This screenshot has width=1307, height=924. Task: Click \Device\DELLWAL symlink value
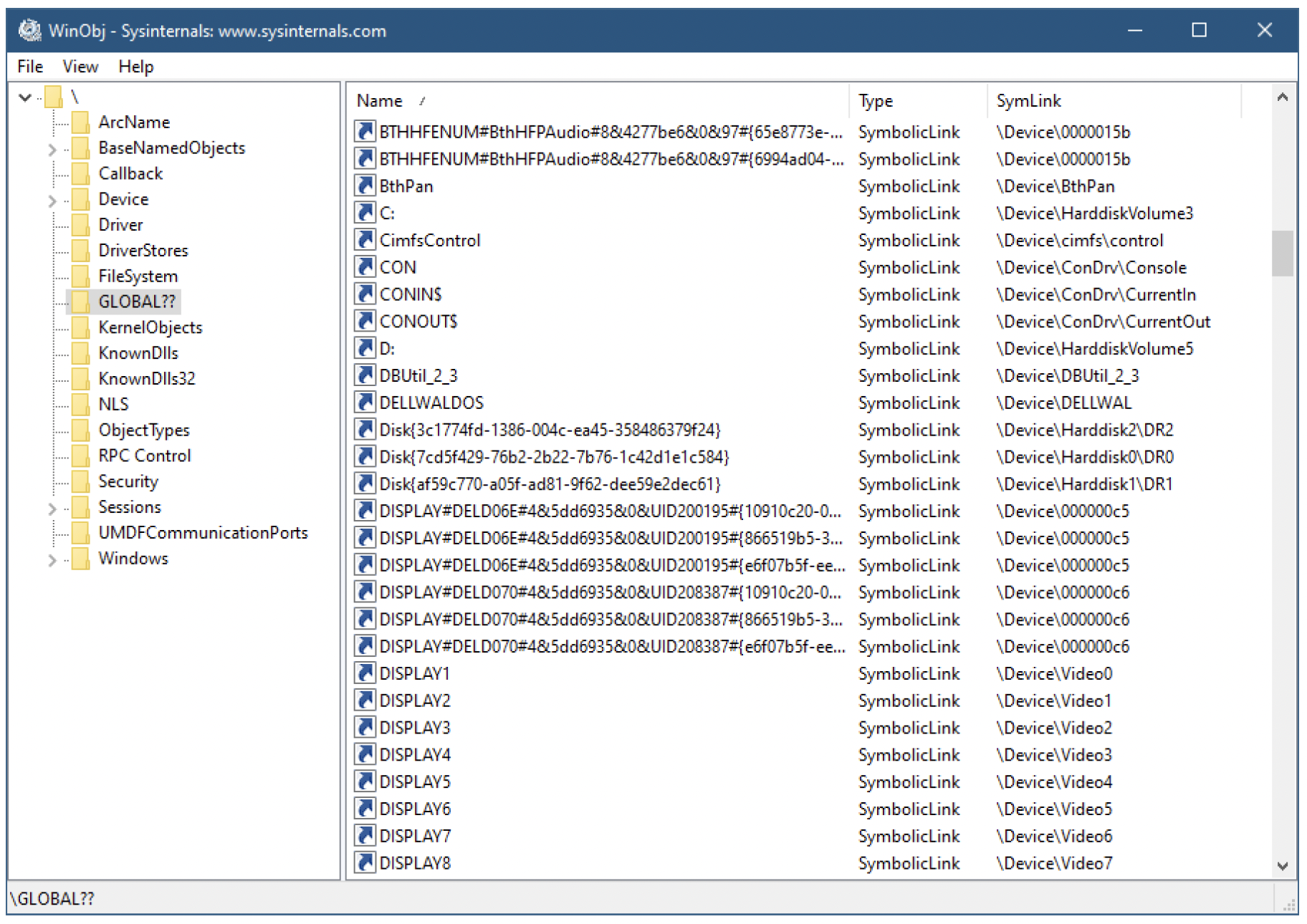1064,403
